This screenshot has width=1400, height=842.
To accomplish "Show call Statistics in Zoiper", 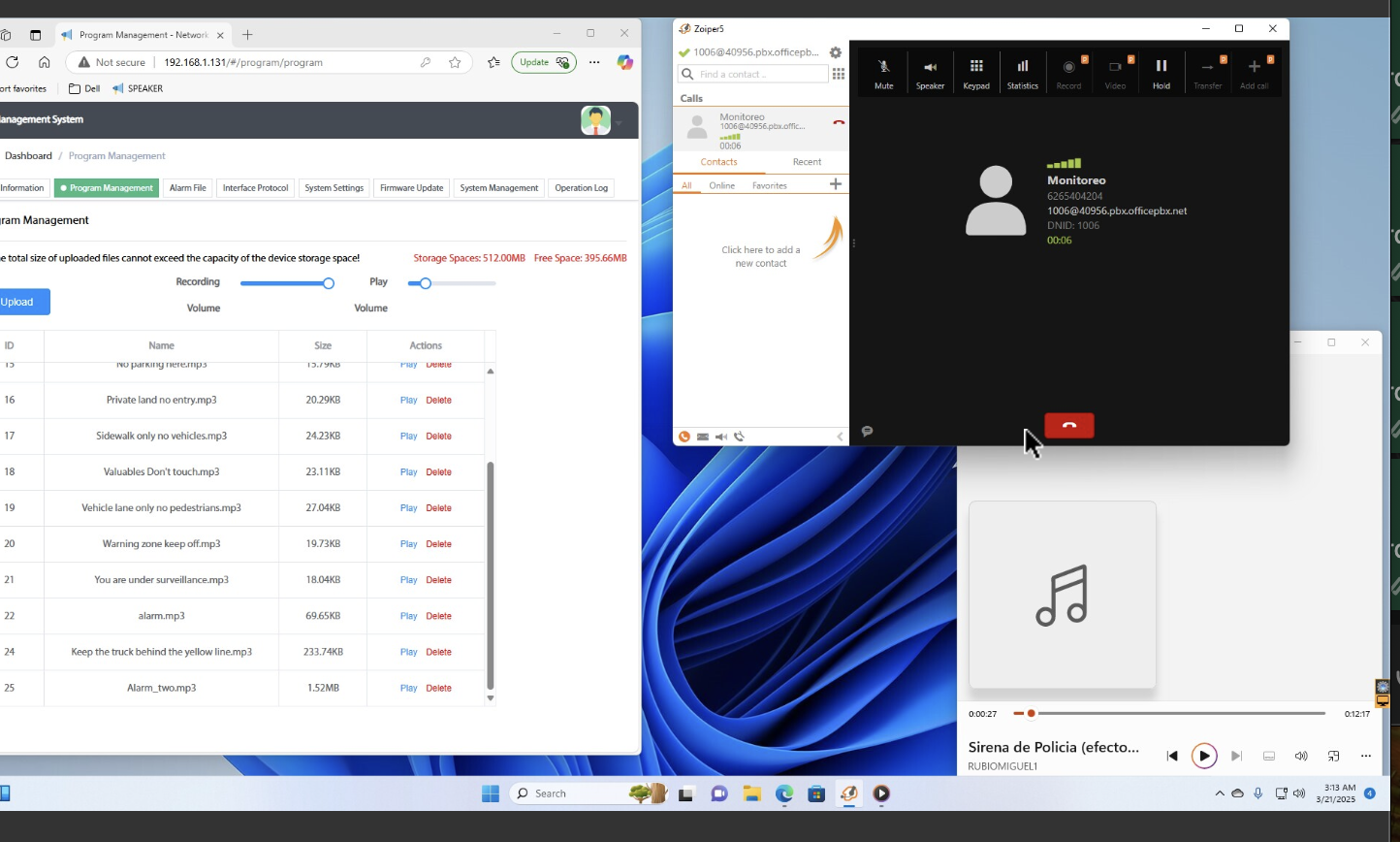I will (1023, 73).
